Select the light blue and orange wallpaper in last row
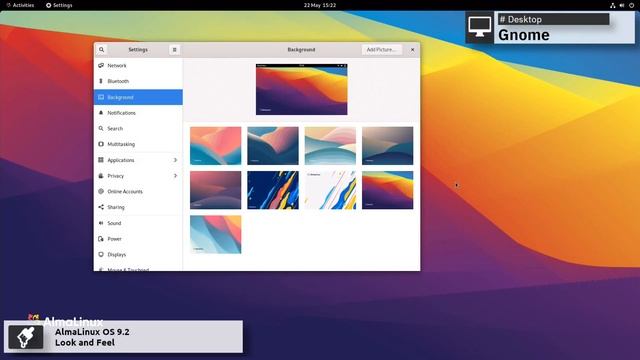This screenshot has width=640, height=360. pyautogui.click(x=216, y=235)
